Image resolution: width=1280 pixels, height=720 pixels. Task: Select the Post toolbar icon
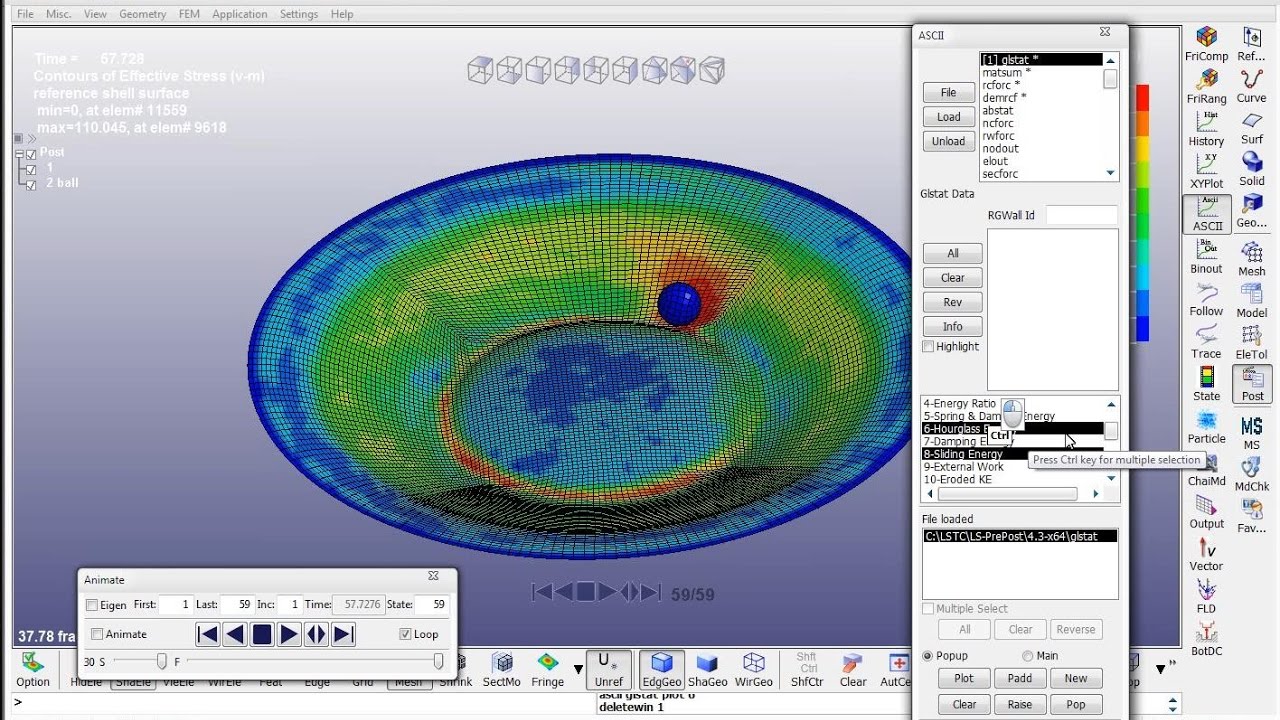coord(1253,384)
